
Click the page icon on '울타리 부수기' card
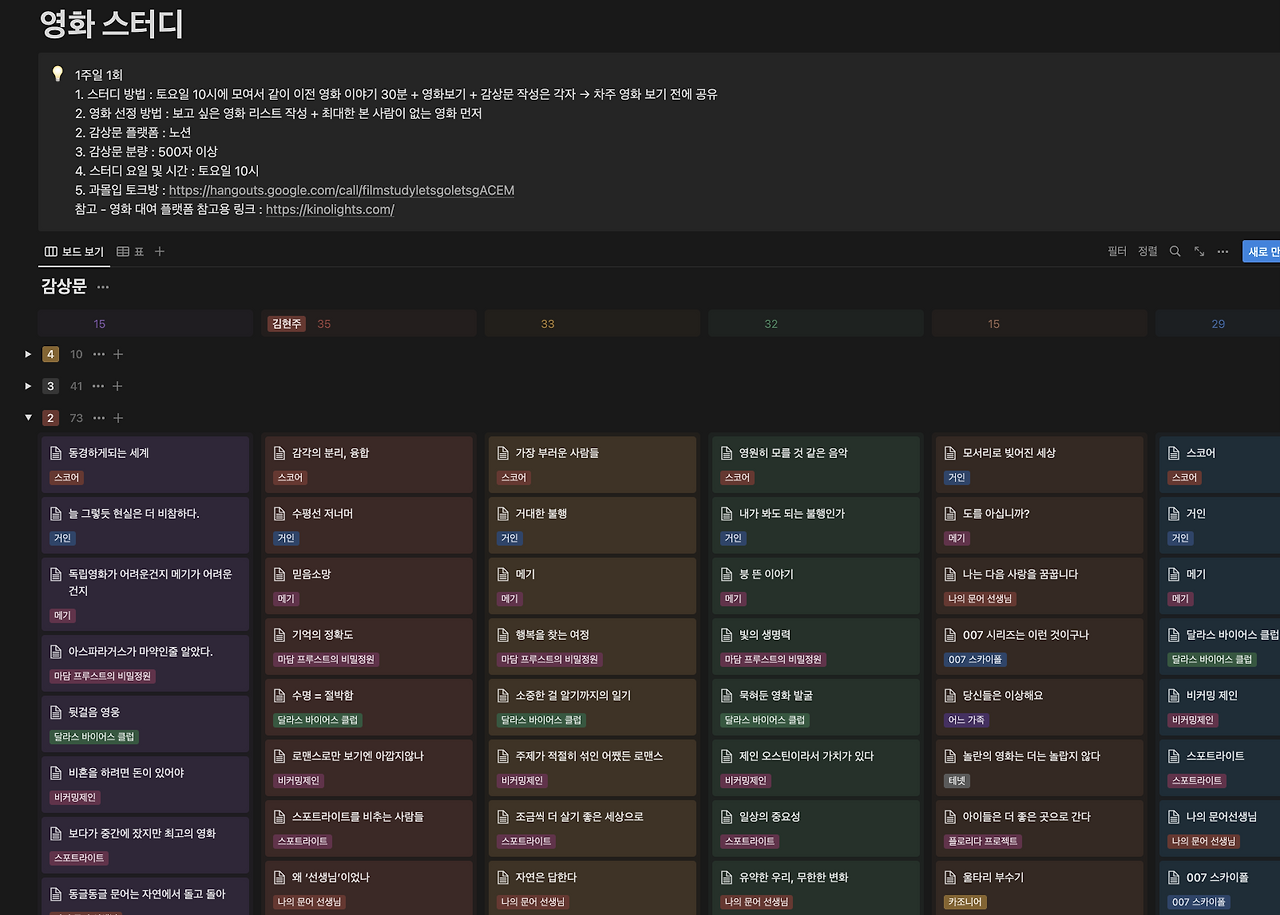click(x=952, y=878)
